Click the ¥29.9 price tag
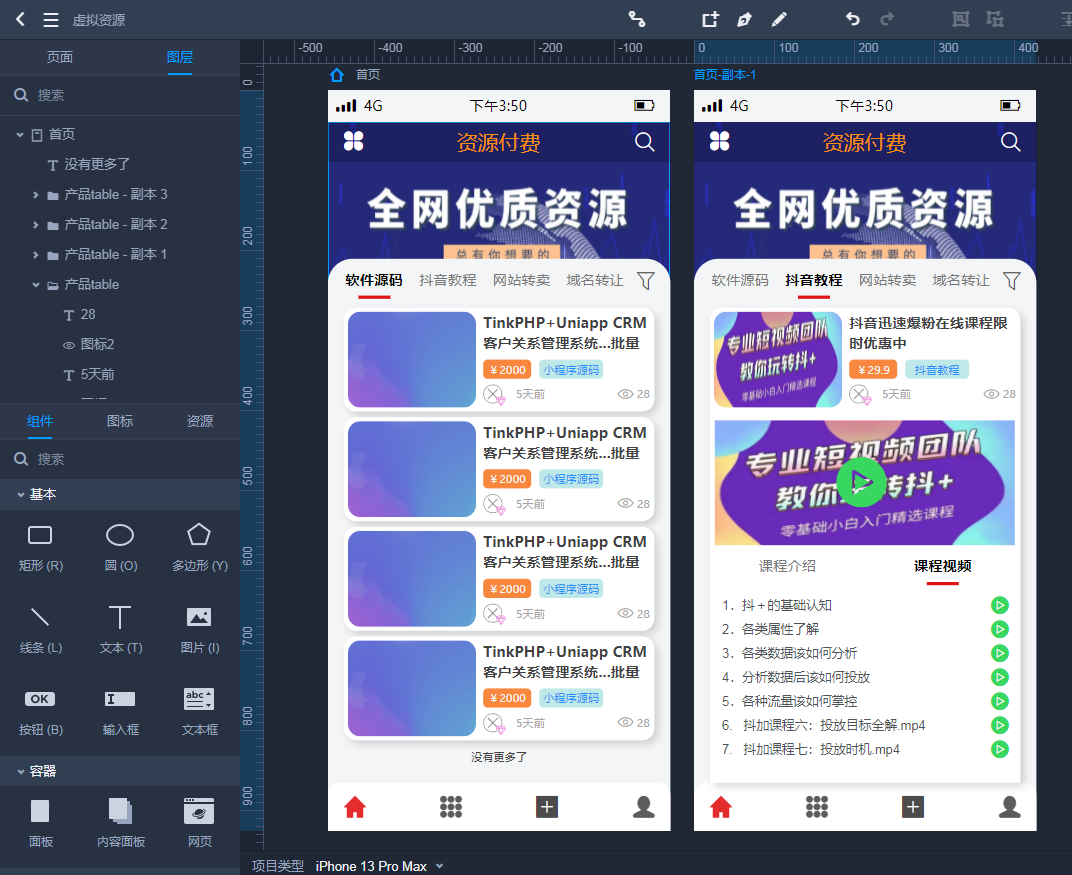Image resolution: width=1072 pixels, height=875 pixels. (x=873, y=370)
